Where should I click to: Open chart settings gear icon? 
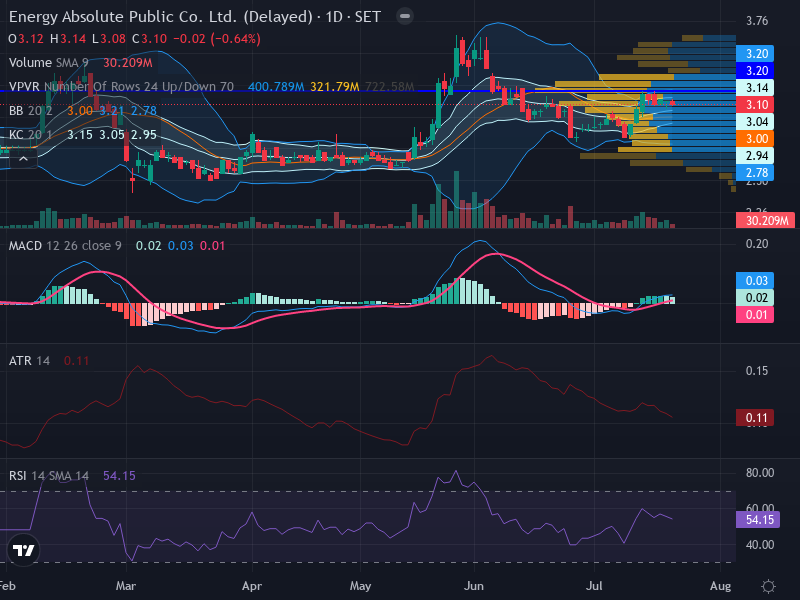coord(768,586)
